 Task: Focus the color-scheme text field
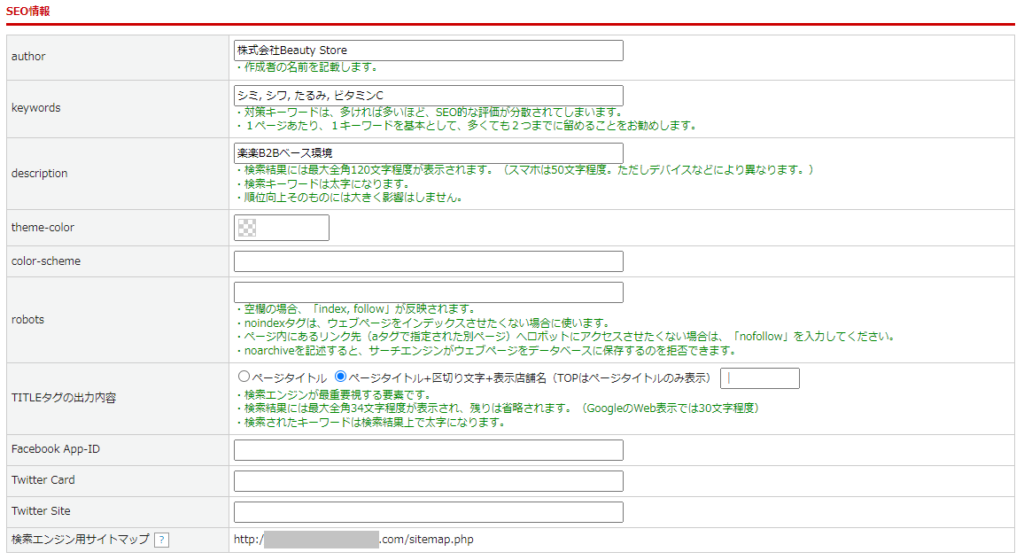click(x=428, y=261)
